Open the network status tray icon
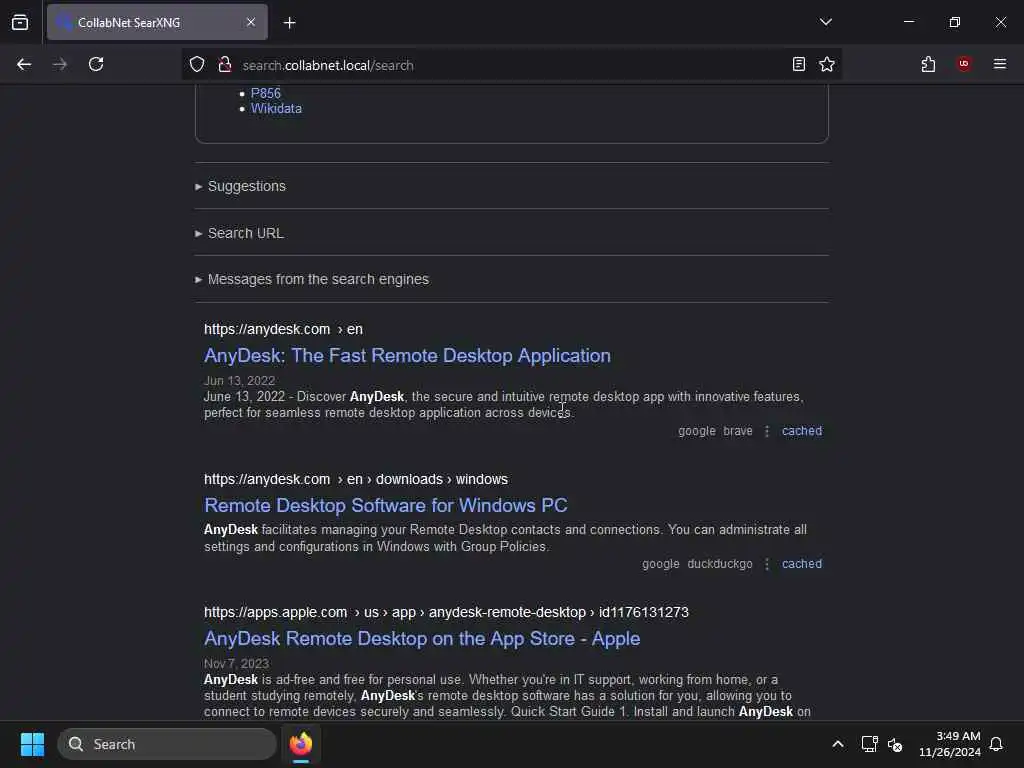1024x768 pixels. (870, 744)
